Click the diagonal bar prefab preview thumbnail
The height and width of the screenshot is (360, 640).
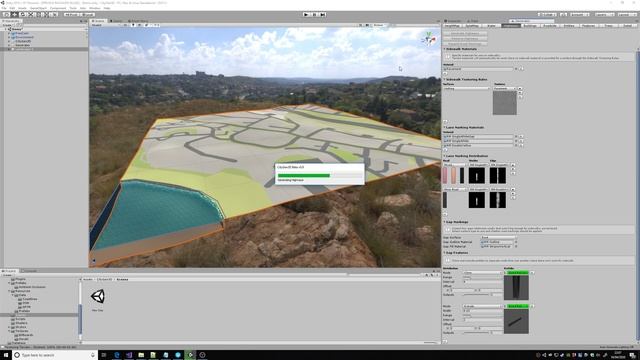[x=516, y=321]
